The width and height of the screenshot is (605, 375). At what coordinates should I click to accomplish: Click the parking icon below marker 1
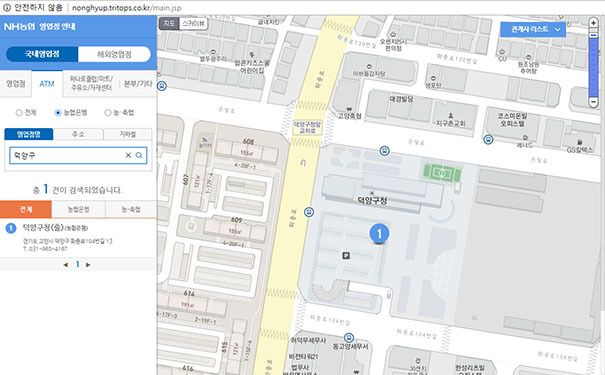click(x=346, y=255)
